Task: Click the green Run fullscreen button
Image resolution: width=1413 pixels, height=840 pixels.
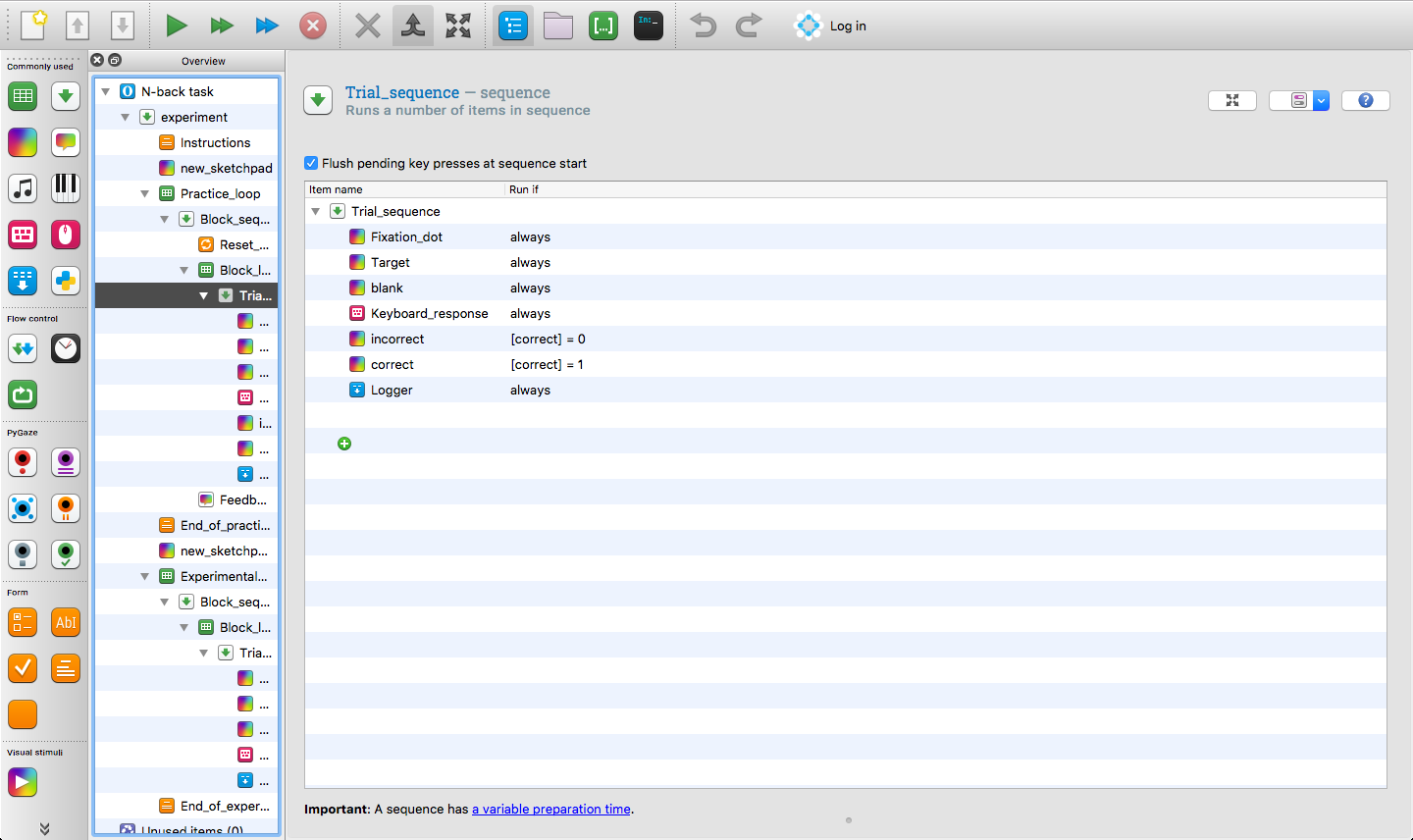Action: coord(177,26)
